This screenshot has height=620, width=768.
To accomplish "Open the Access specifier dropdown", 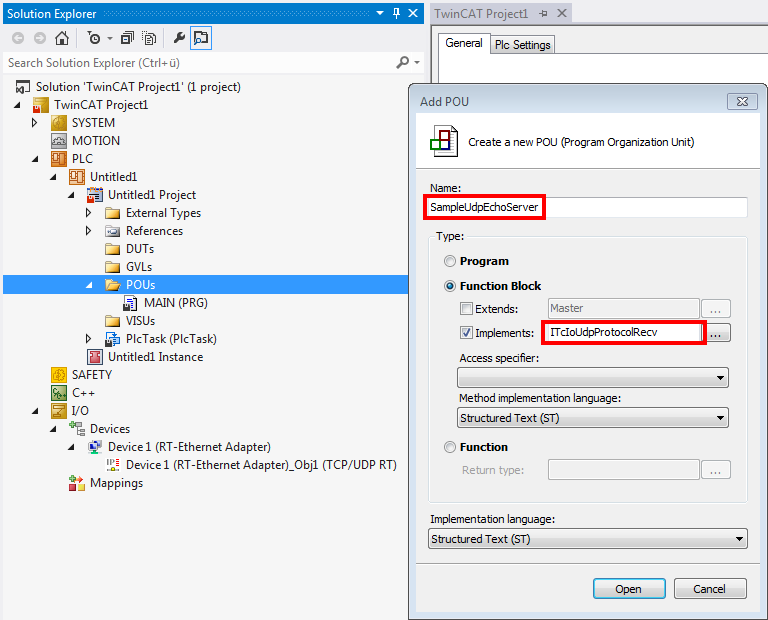I will 593,378.
